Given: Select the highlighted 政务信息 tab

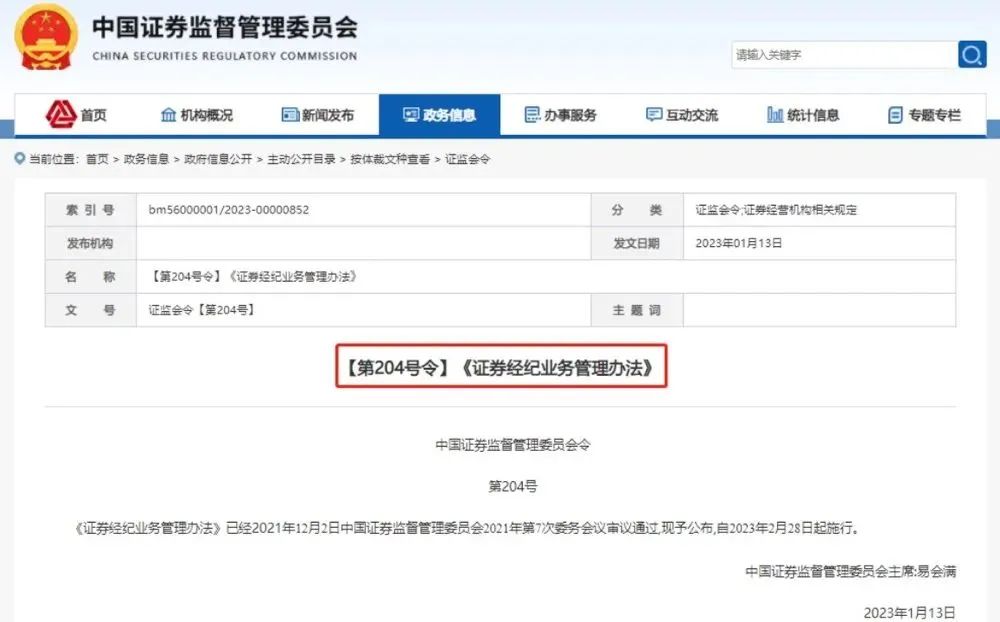Looking at the screenshot, I should [439, 115].
